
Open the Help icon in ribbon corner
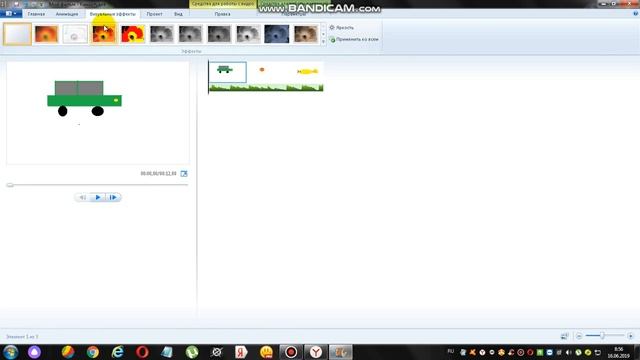click(636, 13)
